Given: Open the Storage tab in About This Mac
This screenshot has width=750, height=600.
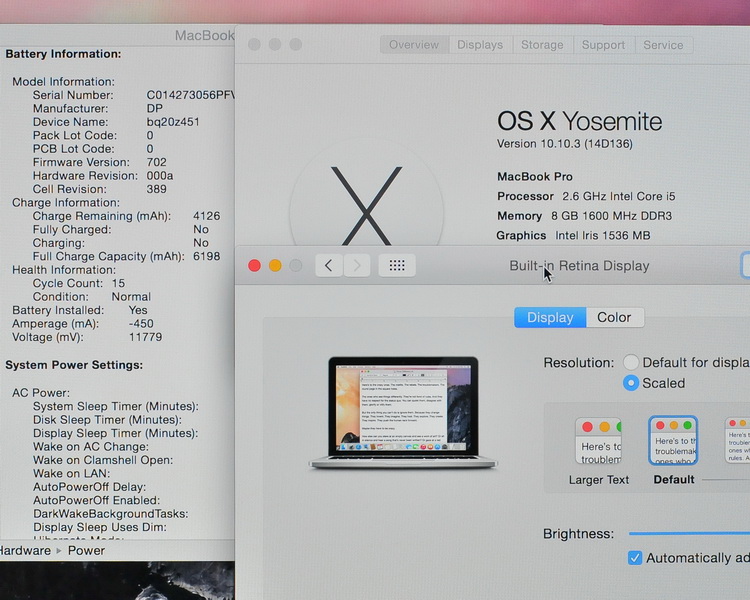Looking at the screenshot, I should point(542,44).
